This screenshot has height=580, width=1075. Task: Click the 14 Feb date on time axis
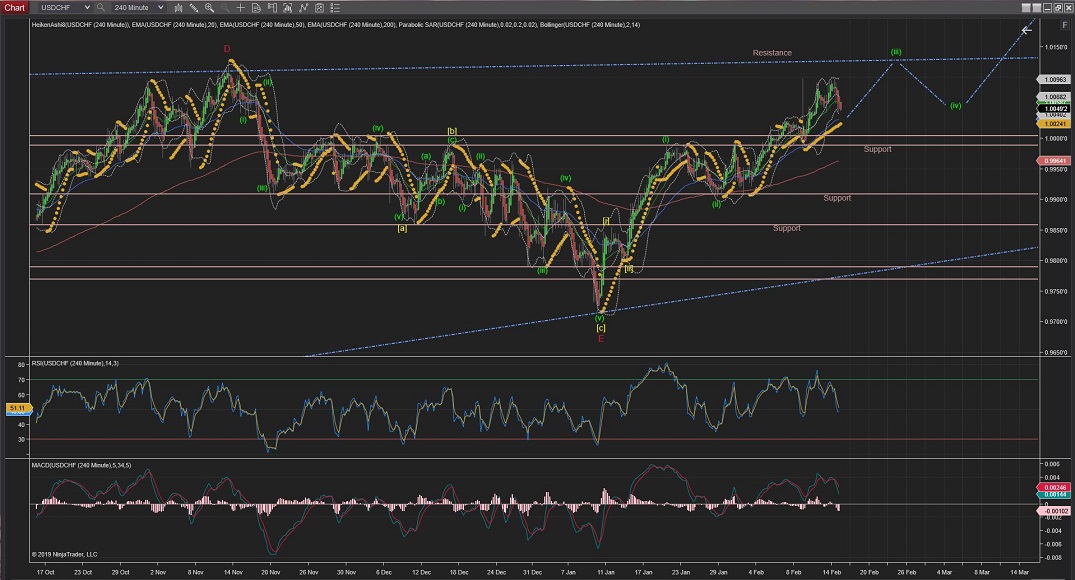point(832,572)
